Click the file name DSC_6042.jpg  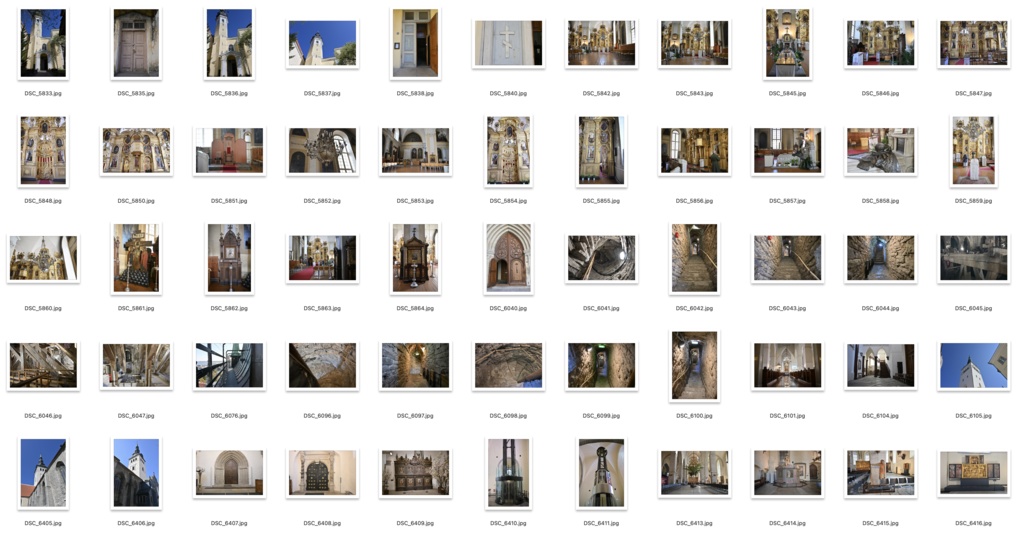pyautogui.click(x=694, y=308)
